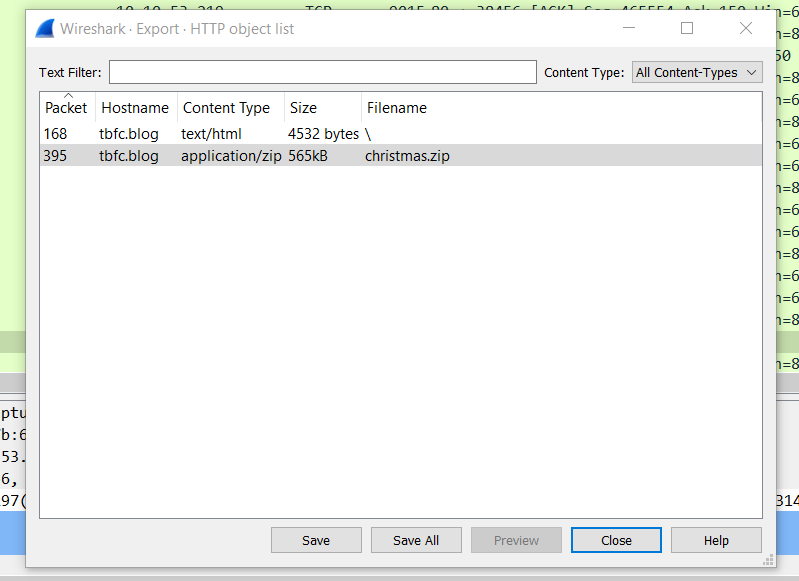This screenshot has height=581, width=799.
Task: Click the 4532 bytes size cell
Action: (x=323, y=134)
